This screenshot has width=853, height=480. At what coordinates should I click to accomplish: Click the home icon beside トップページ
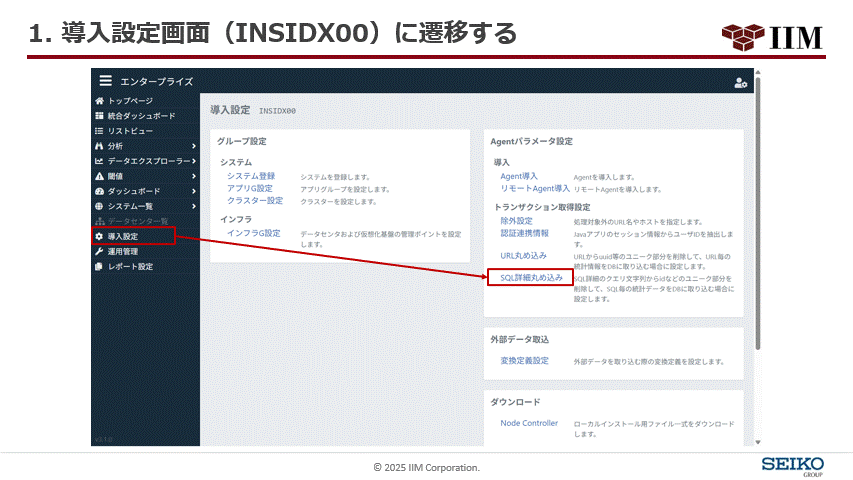coord(99,101)
